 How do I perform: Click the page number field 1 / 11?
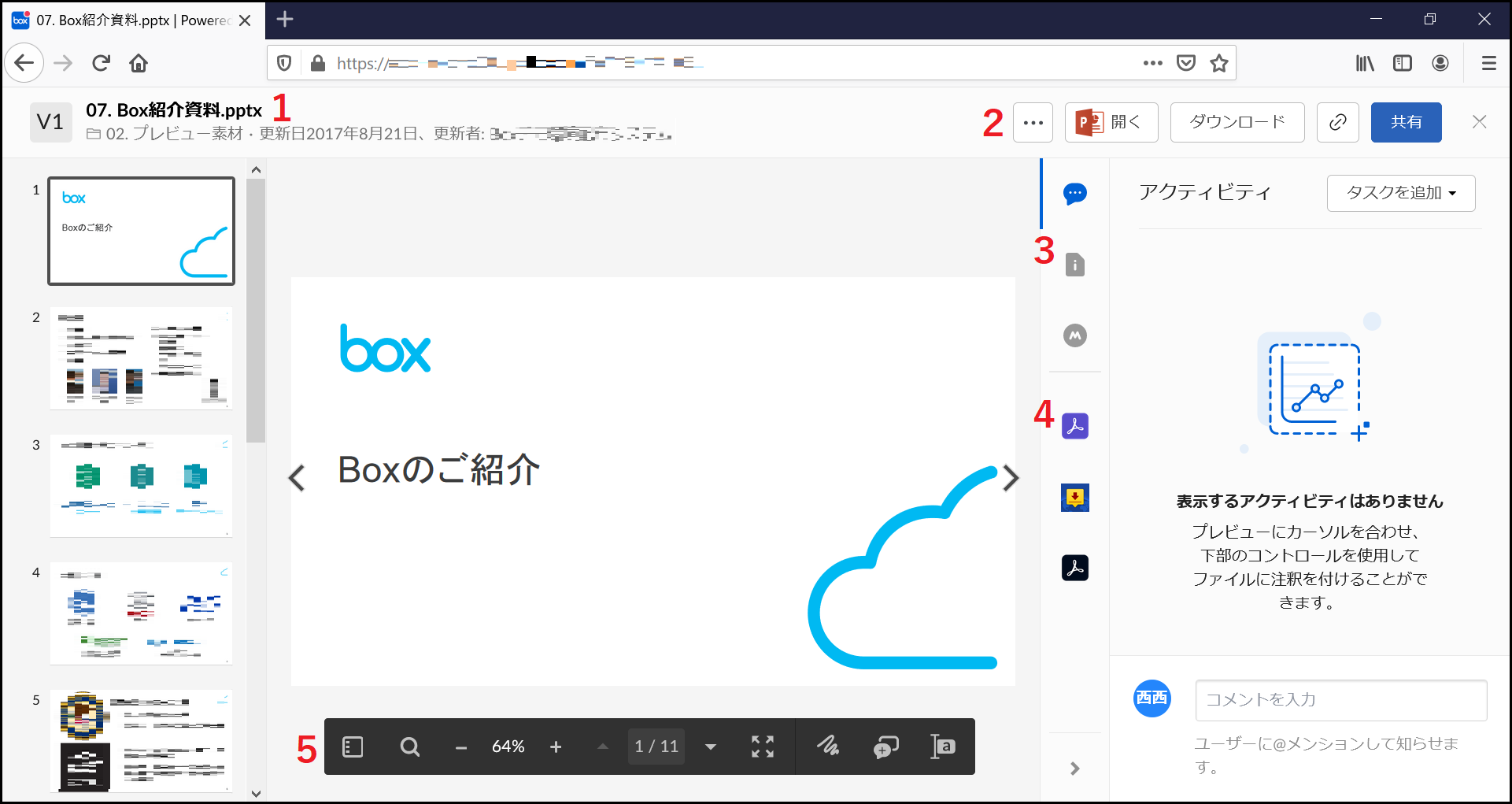click(656, 747)
